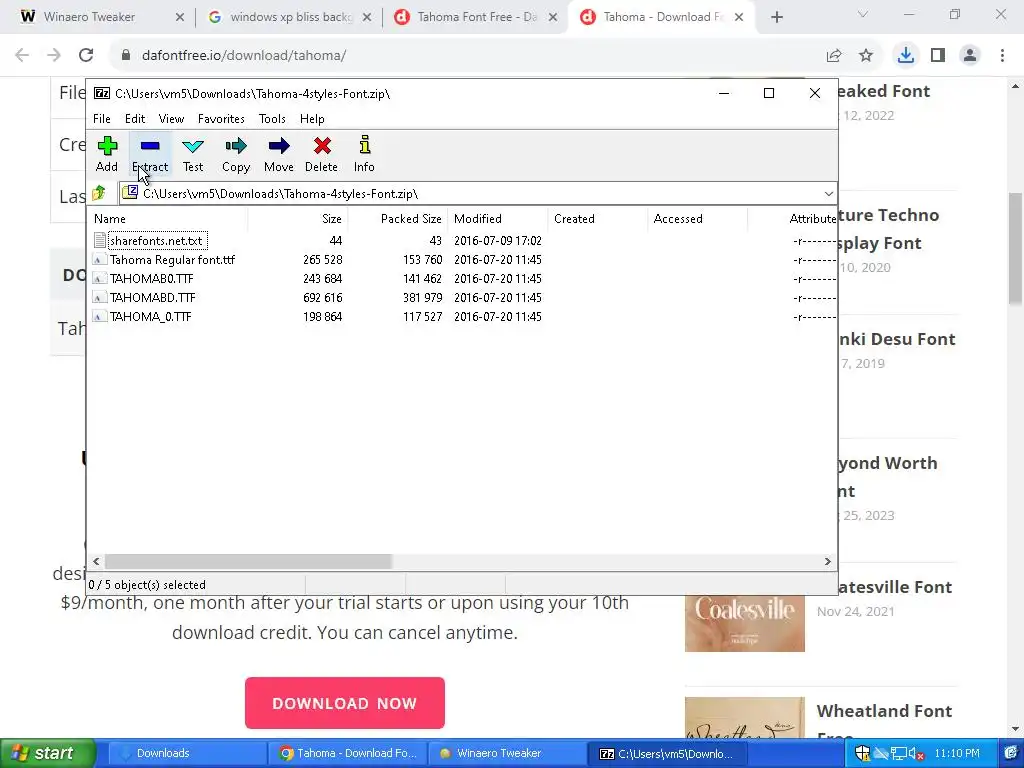
Task: Sort files by Size column
Action: click(x=298, y=219)
